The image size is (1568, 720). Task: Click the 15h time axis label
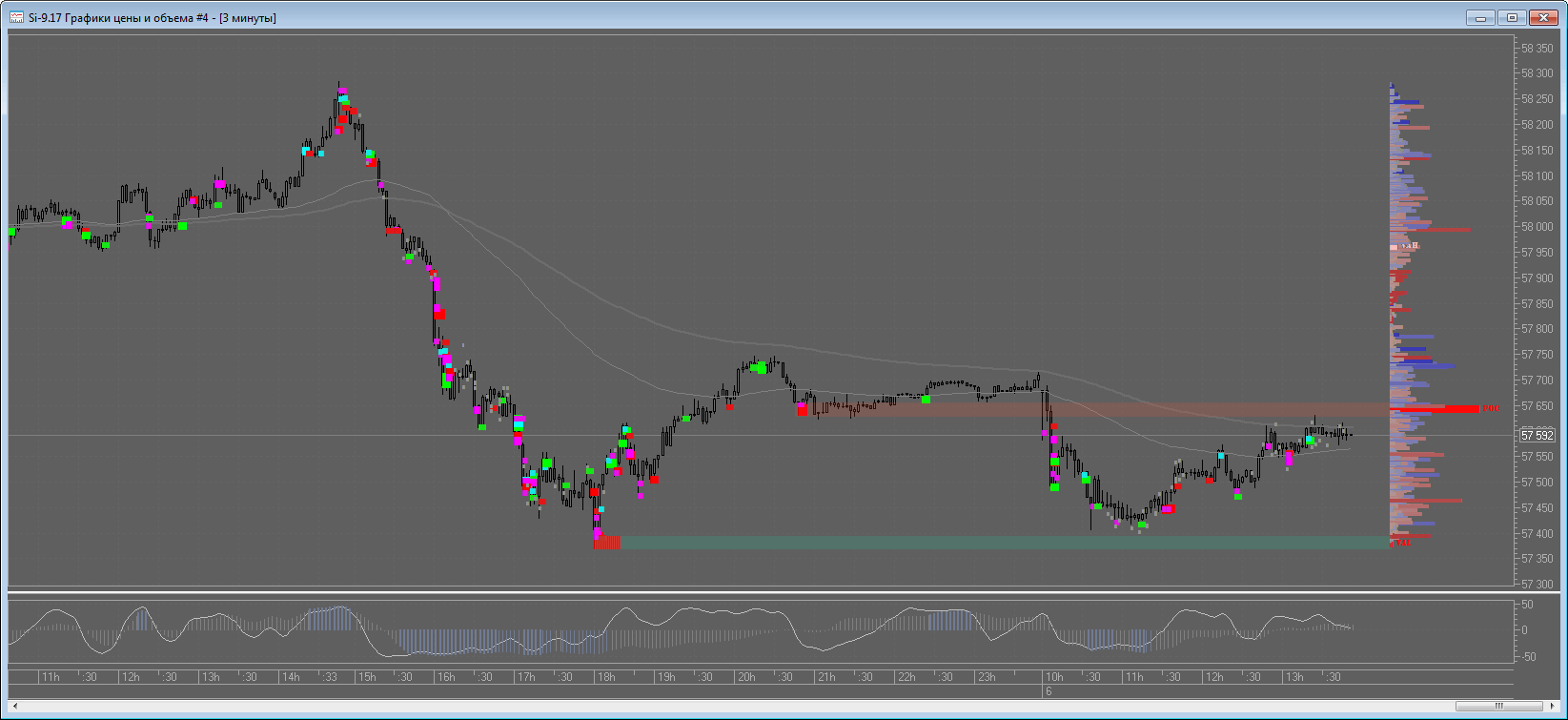365,677
